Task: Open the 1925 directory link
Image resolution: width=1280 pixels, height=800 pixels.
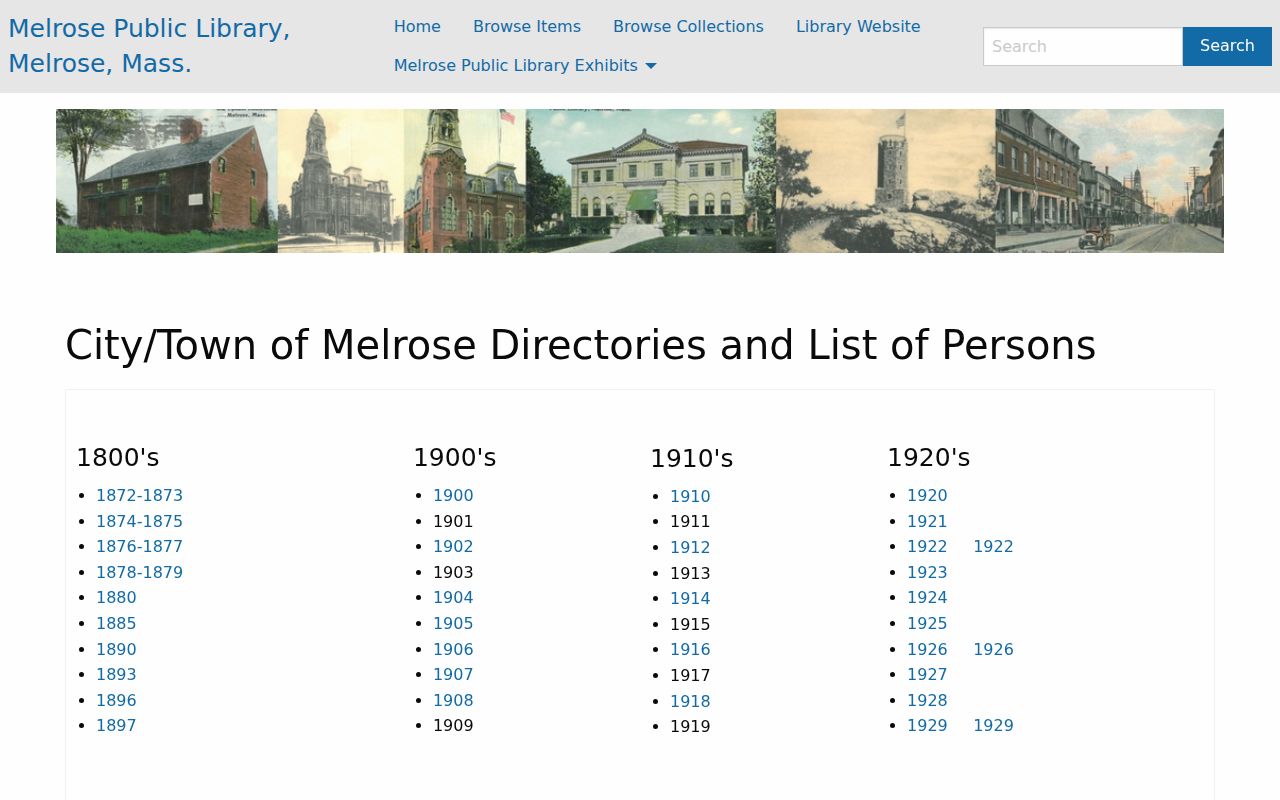Action: pyautogui.click(x=927, y=624)
